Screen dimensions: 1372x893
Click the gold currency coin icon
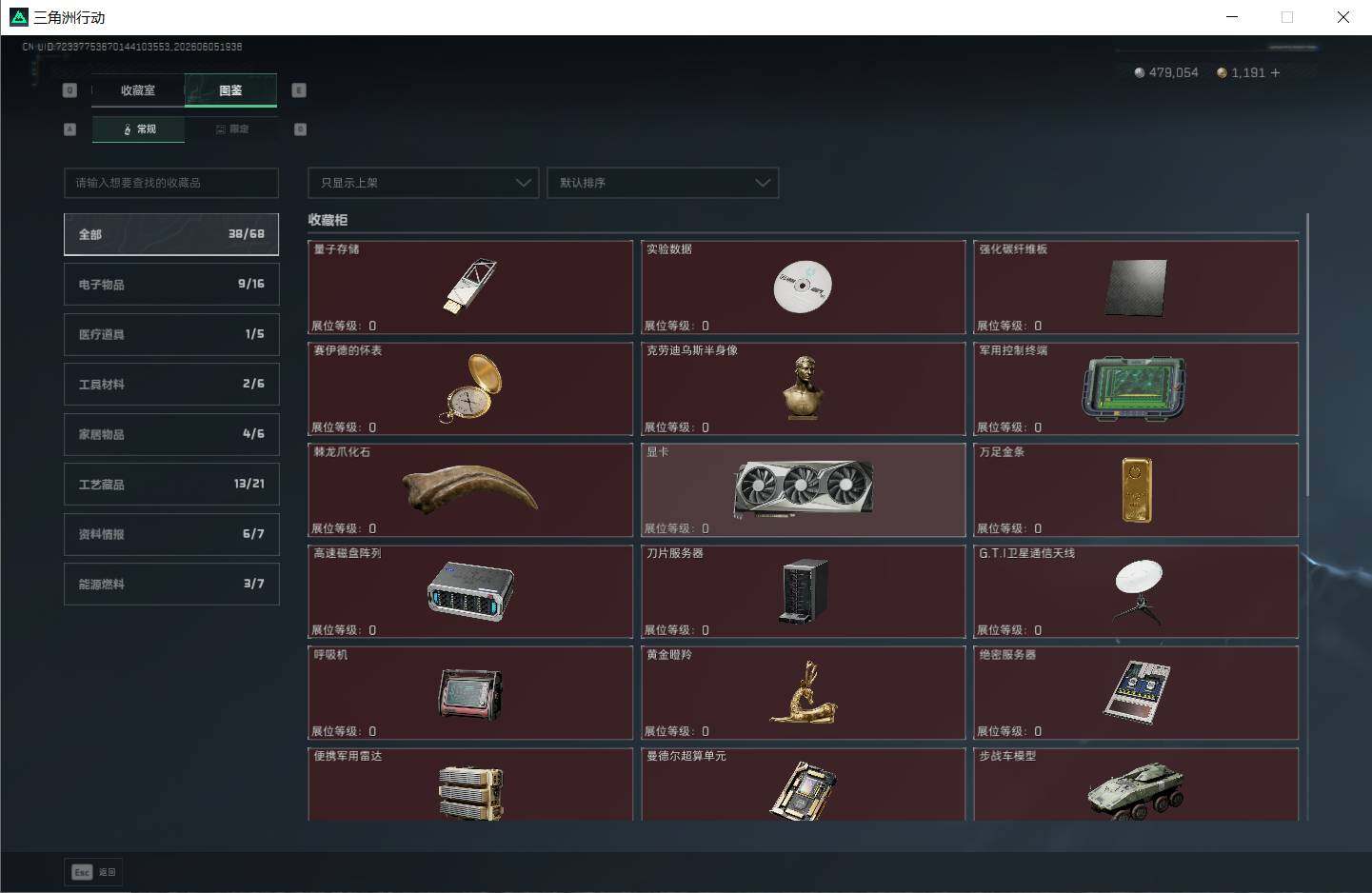1222,72
